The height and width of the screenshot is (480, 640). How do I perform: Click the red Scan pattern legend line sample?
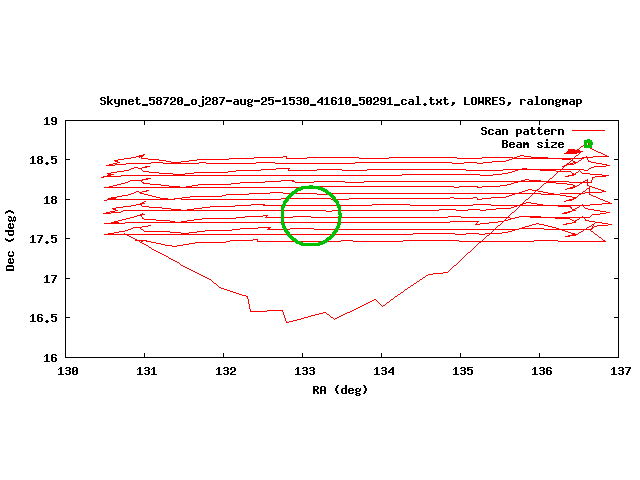(x=588, y=131)
